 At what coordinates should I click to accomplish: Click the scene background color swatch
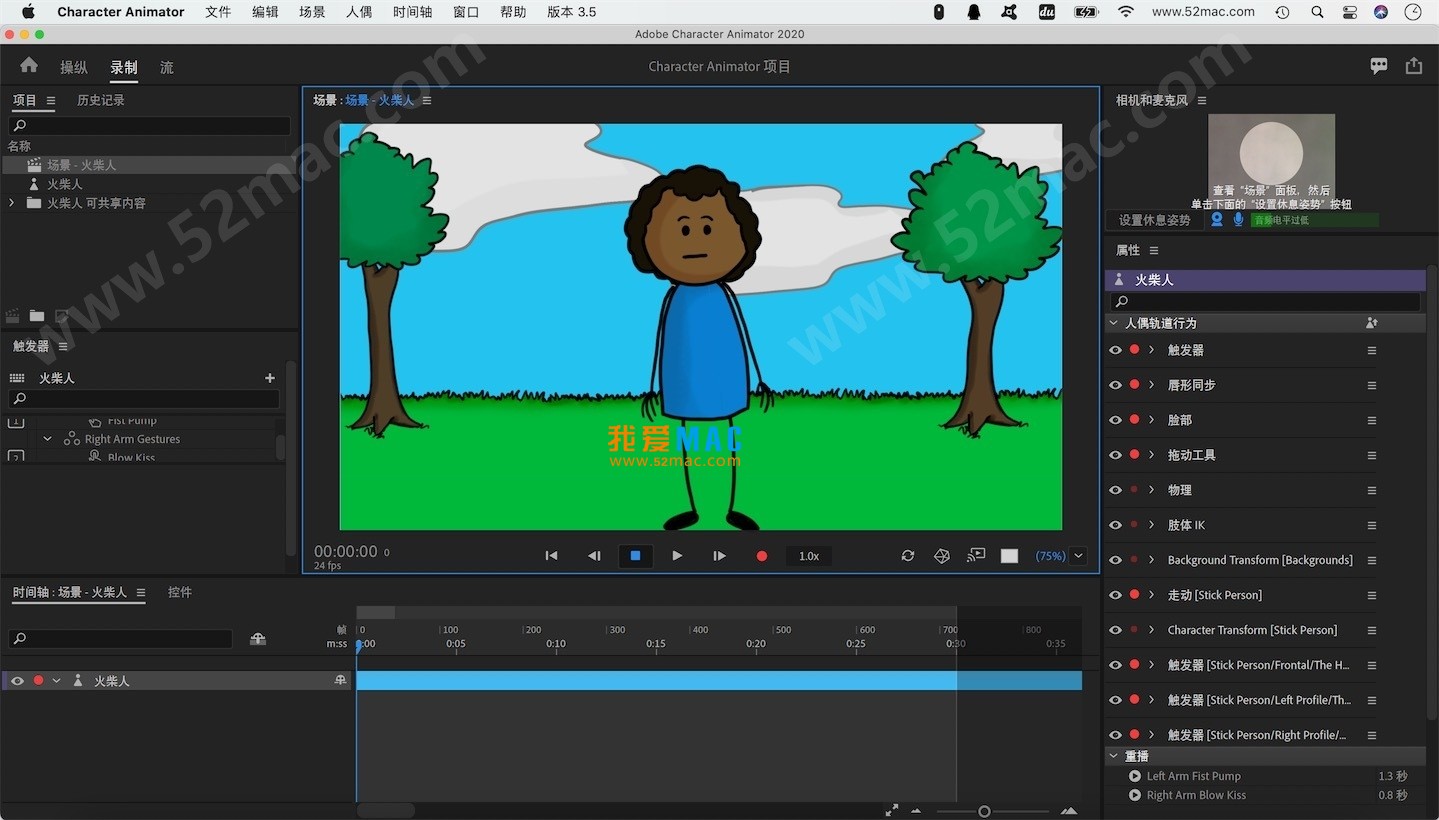pyautogui.click(x=1009, y=556)
